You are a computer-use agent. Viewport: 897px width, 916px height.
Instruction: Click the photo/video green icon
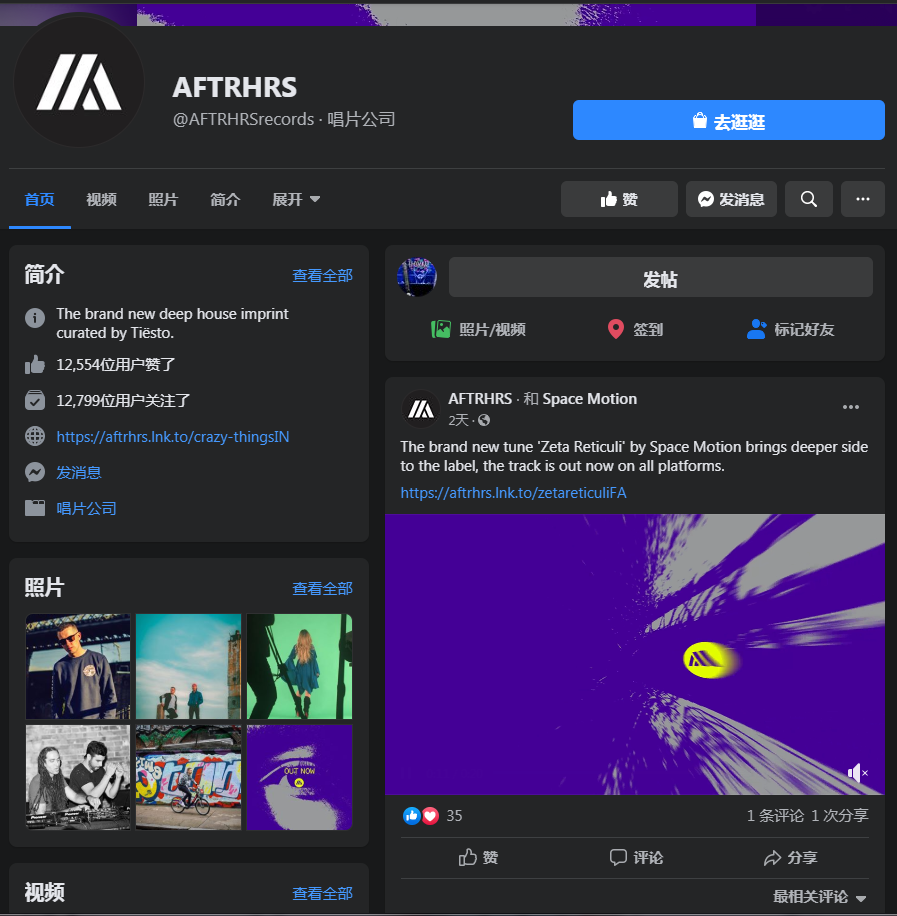coord(441,329)
